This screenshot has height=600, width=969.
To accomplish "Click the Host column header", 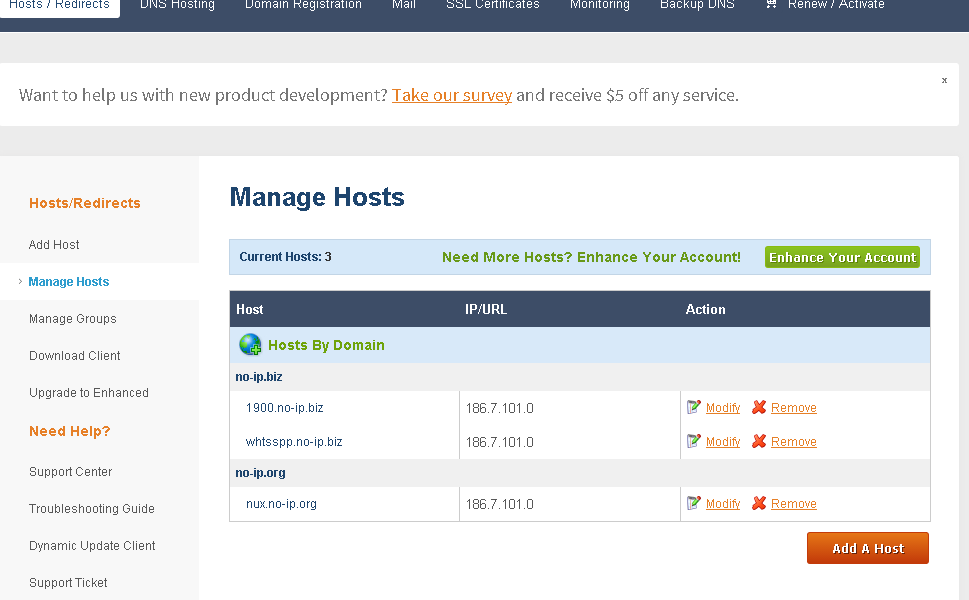I will pyautogui.click(x=250, y=310).
